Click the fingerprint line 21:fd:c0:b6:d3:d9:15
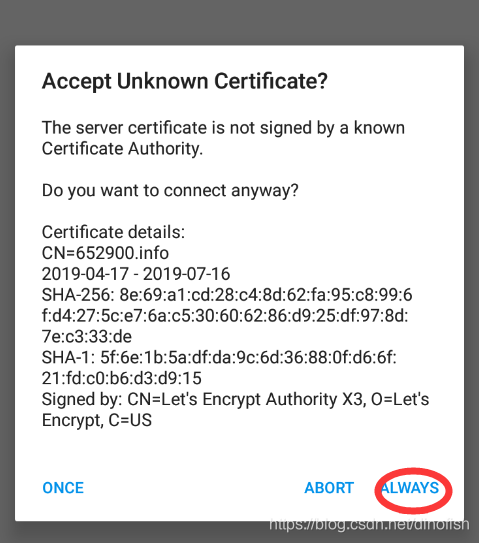This screenshot has height=543, width=479. [122, 378]
